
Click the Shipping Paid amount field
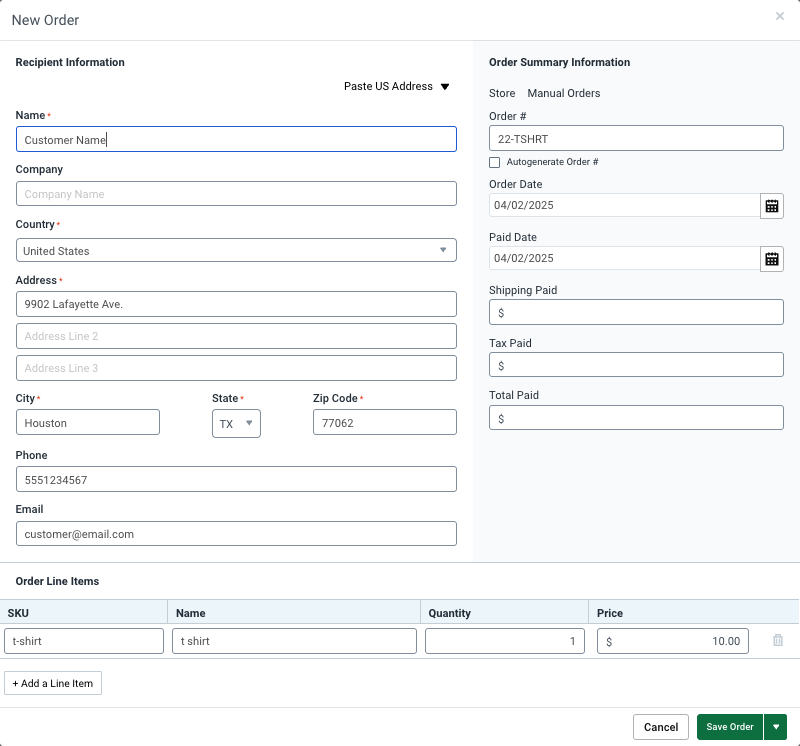[x=636, y=311]
